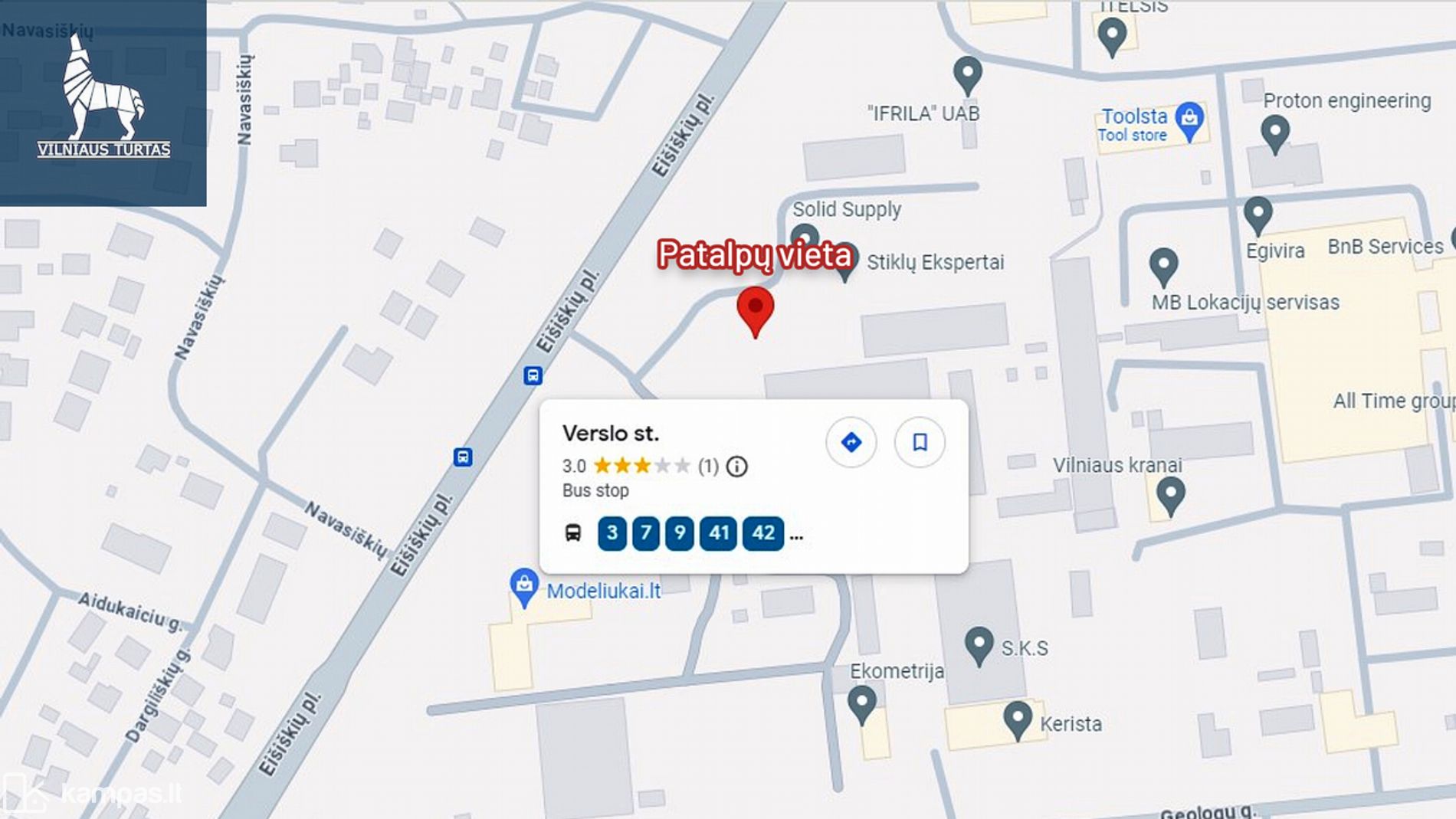Click the "IFRILA" UAB map pin

(x=967, y=76)
